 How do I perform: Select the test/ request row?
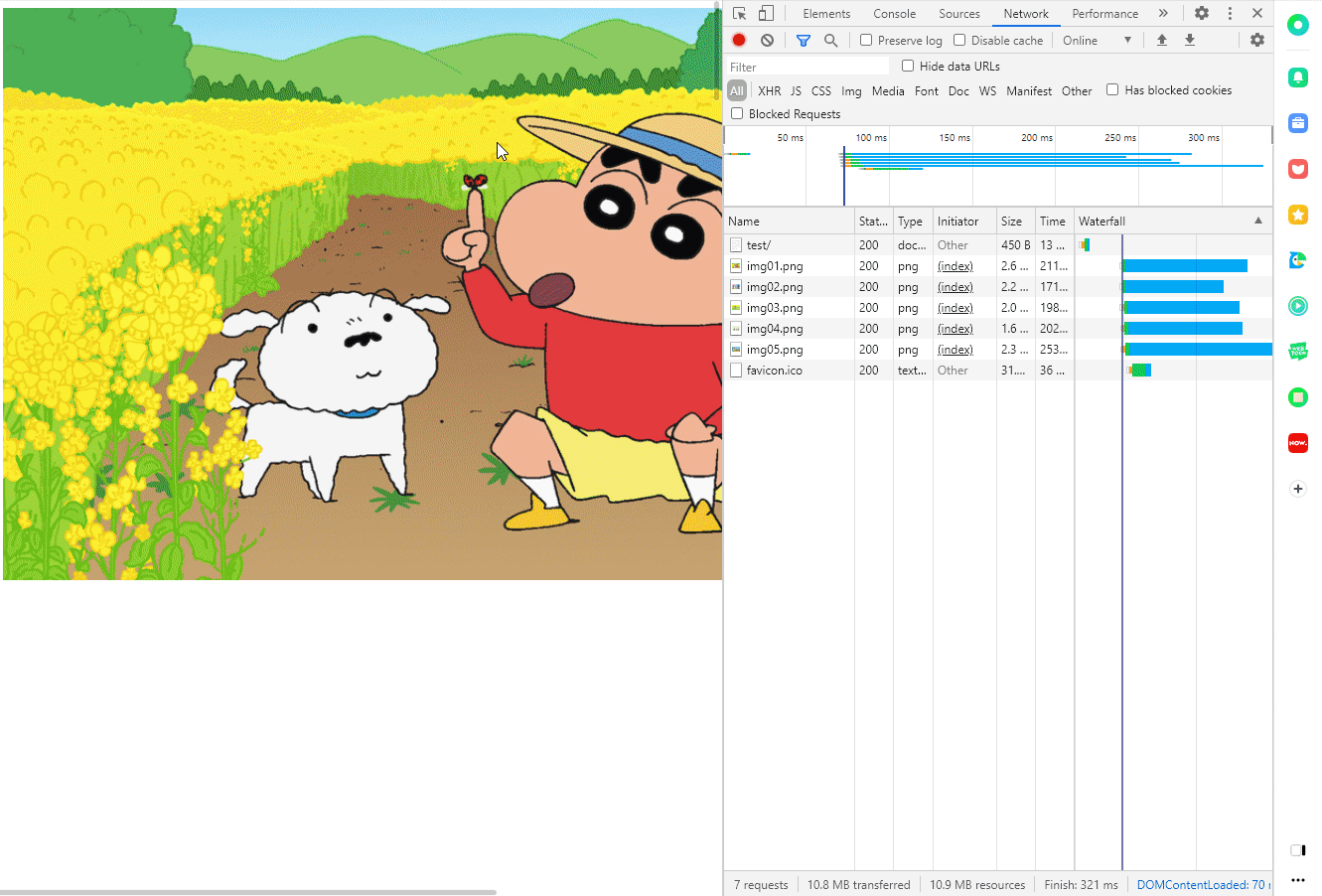[998, 244]
